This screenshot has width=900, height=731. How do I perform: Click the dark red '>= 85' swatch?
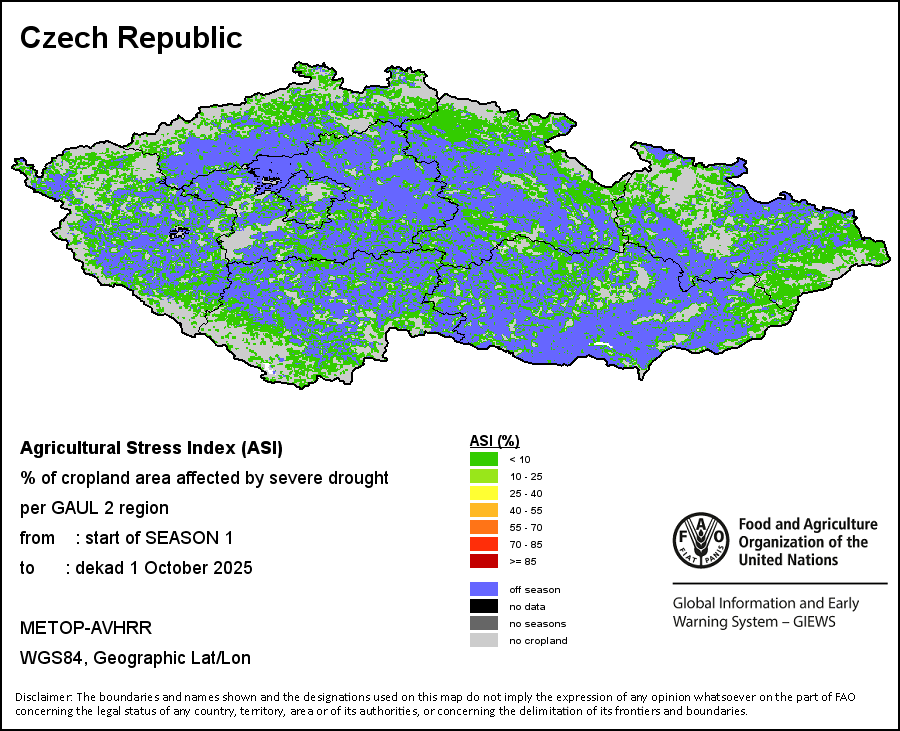click(483, 561)
